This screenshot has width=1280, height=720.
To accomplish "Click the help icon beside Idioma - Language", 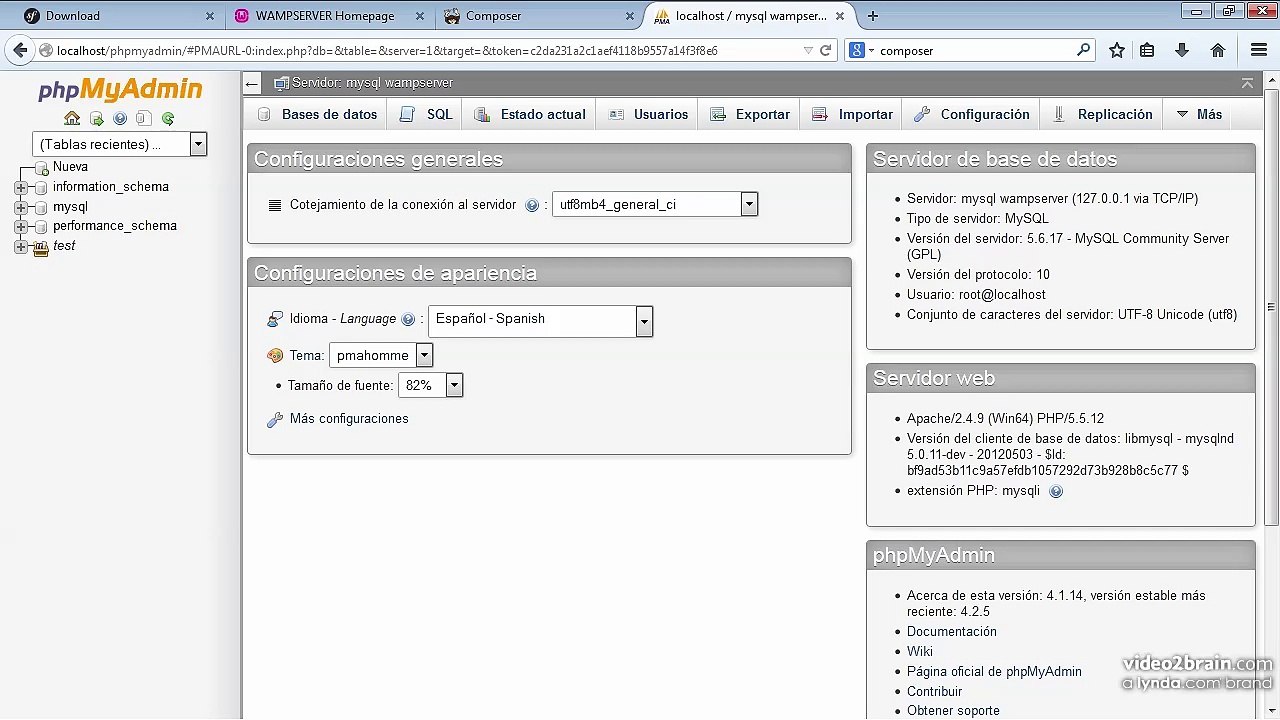I will click(408, 319).
